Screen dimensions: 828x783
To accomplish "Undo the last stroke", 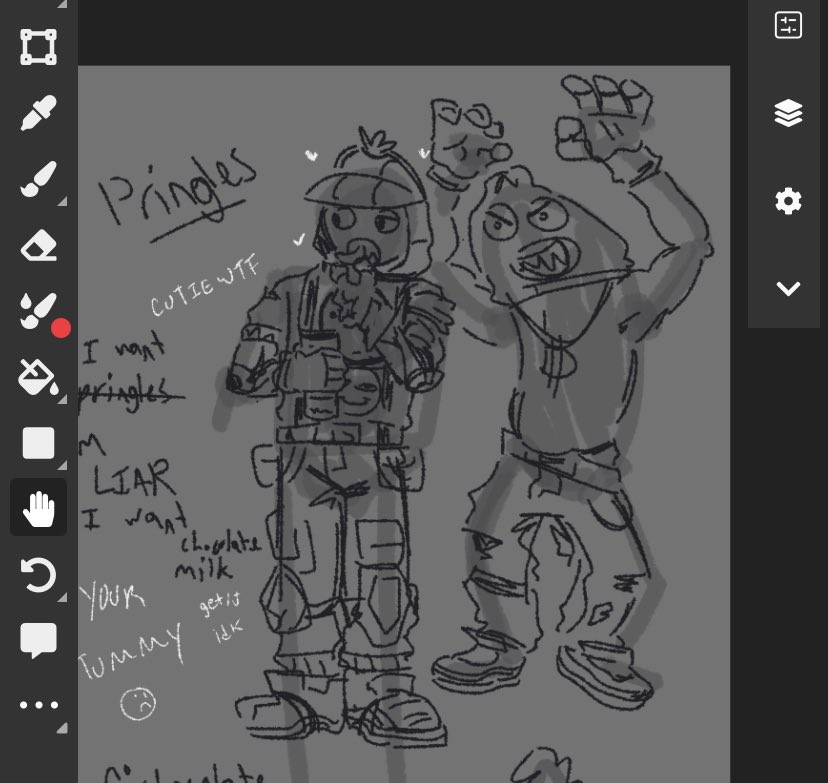I will (x=38, y=574).
